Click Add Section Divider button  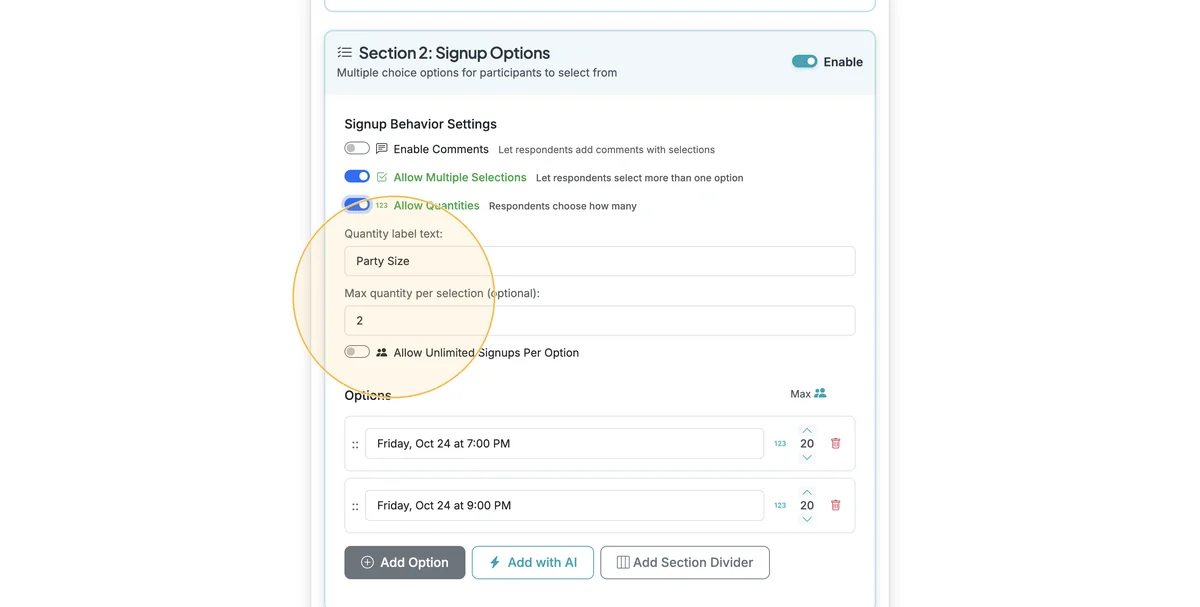click(685, 562)
